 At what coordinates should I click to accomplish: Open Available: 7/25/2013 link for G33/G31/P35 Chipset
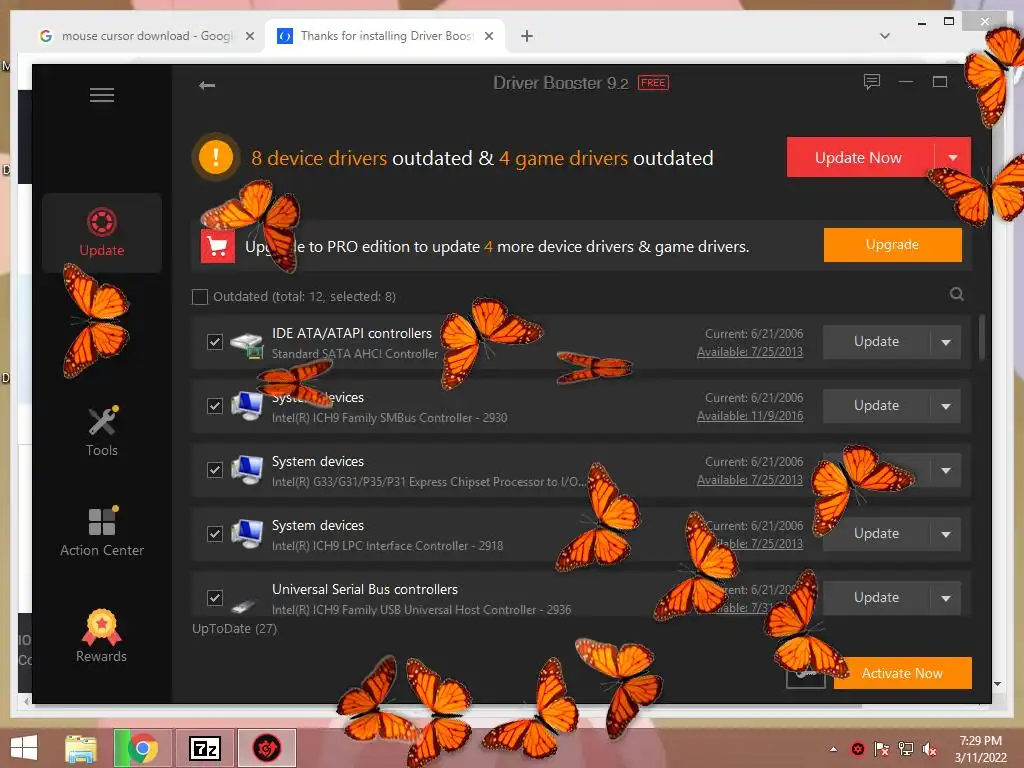750,480
